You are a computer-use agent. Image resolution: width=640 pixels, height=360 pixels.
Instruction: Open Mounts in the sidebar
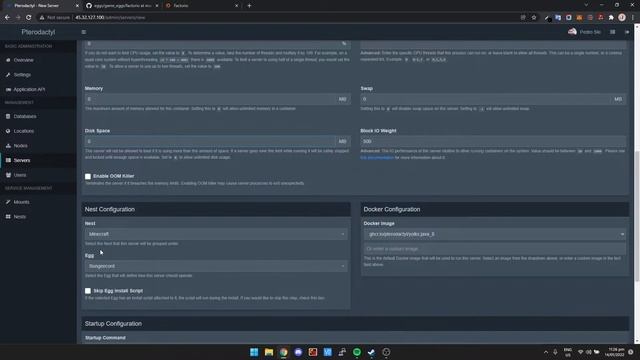(21, 202)
